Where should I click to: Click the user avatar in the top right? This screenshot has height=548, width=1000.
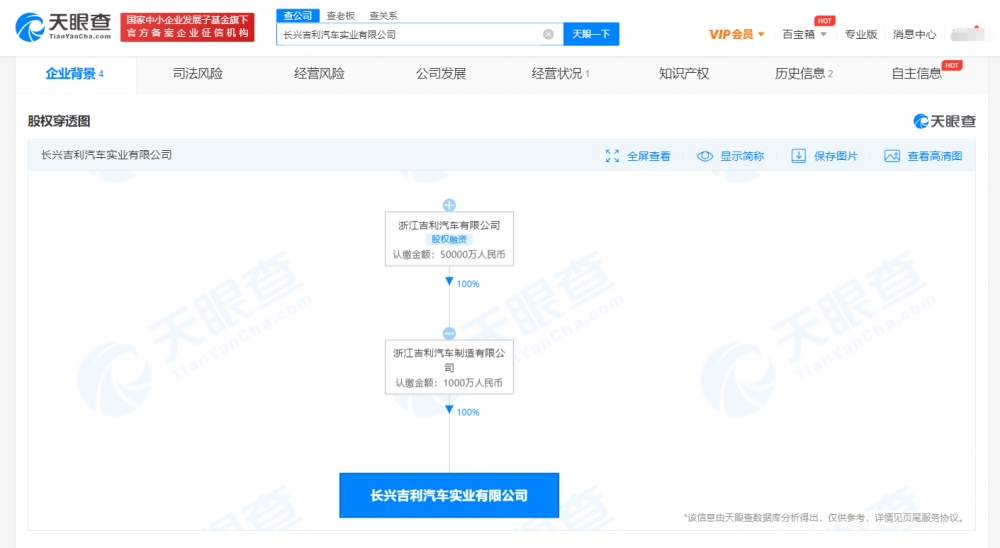(967, 33)
